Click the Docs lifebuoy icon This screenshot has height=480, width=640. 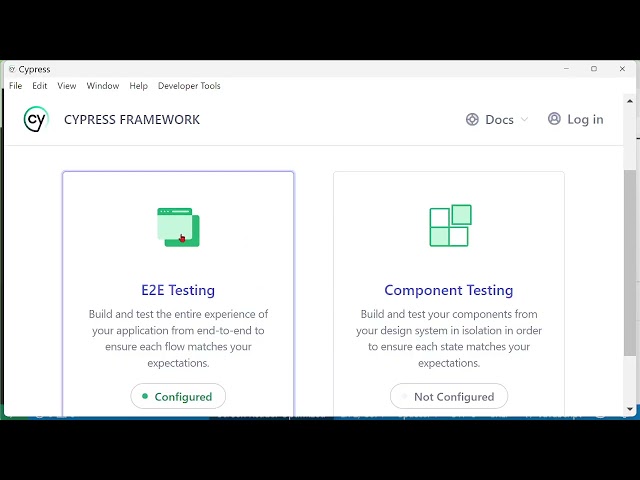(x=472, y=119)
